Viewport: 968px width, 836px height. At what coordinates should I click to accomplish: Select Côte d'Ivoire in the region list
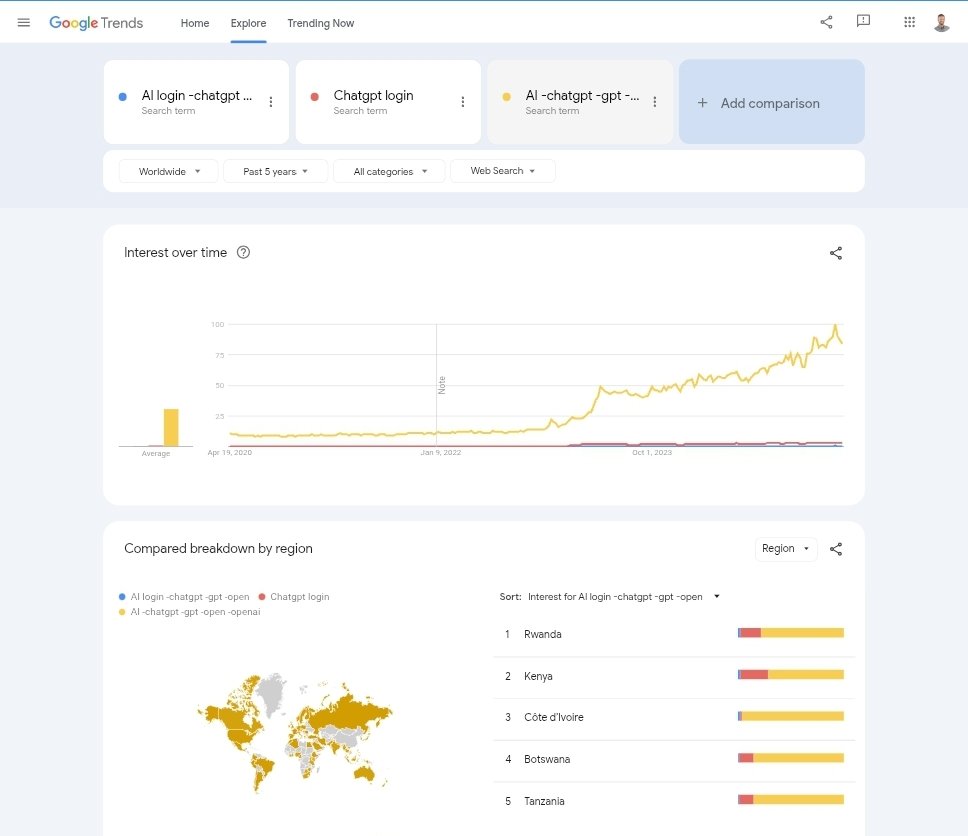click(x=553, y=717)
